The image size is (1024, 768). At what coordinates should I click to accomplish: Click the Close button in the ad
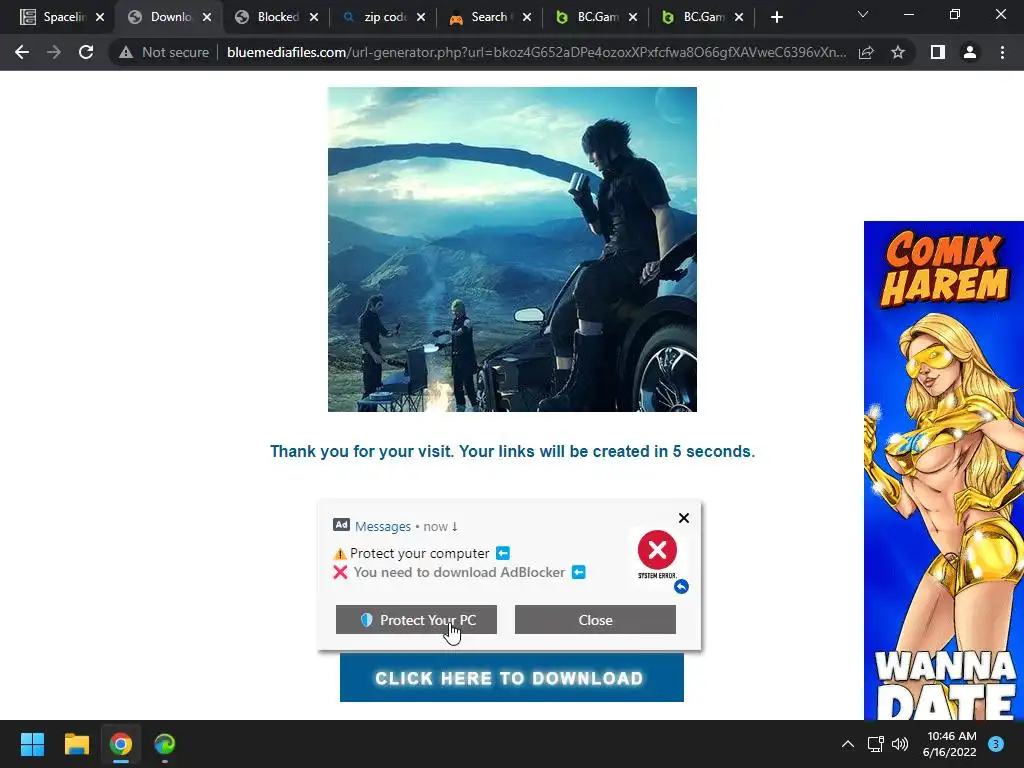pos(595,619)
